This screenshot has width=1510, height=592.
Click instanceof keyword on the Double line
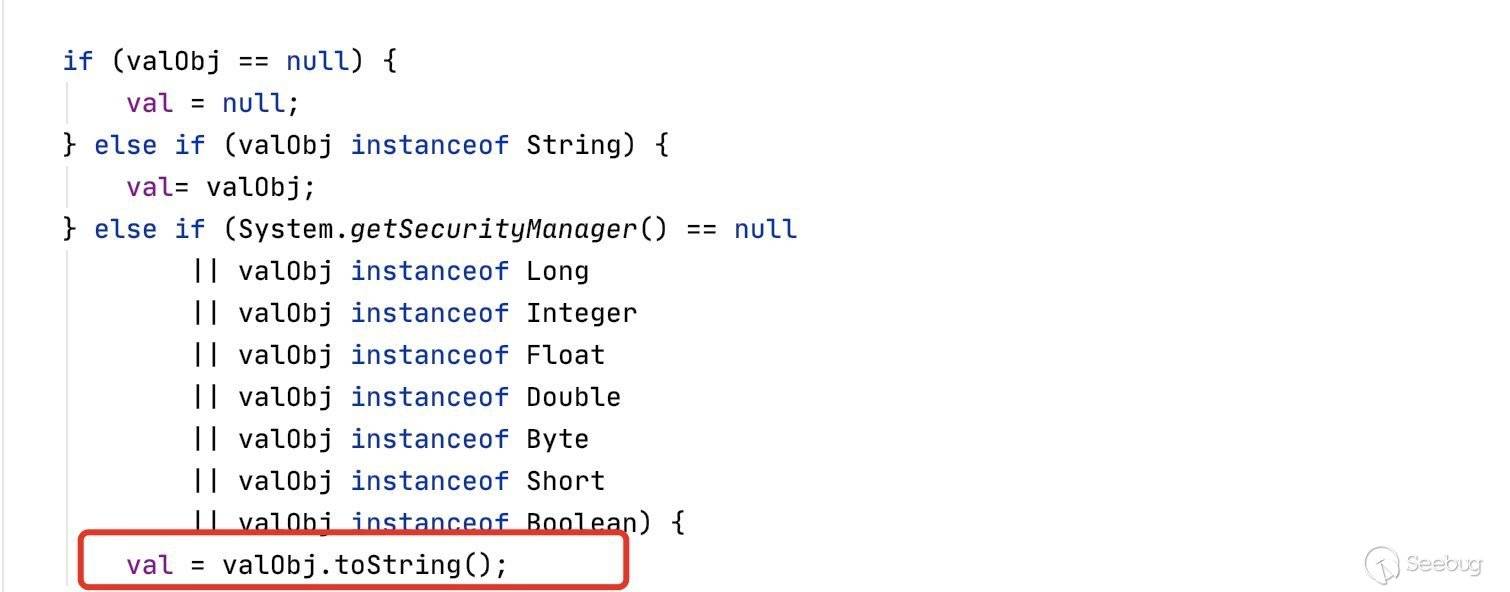(x=429, y=397)
